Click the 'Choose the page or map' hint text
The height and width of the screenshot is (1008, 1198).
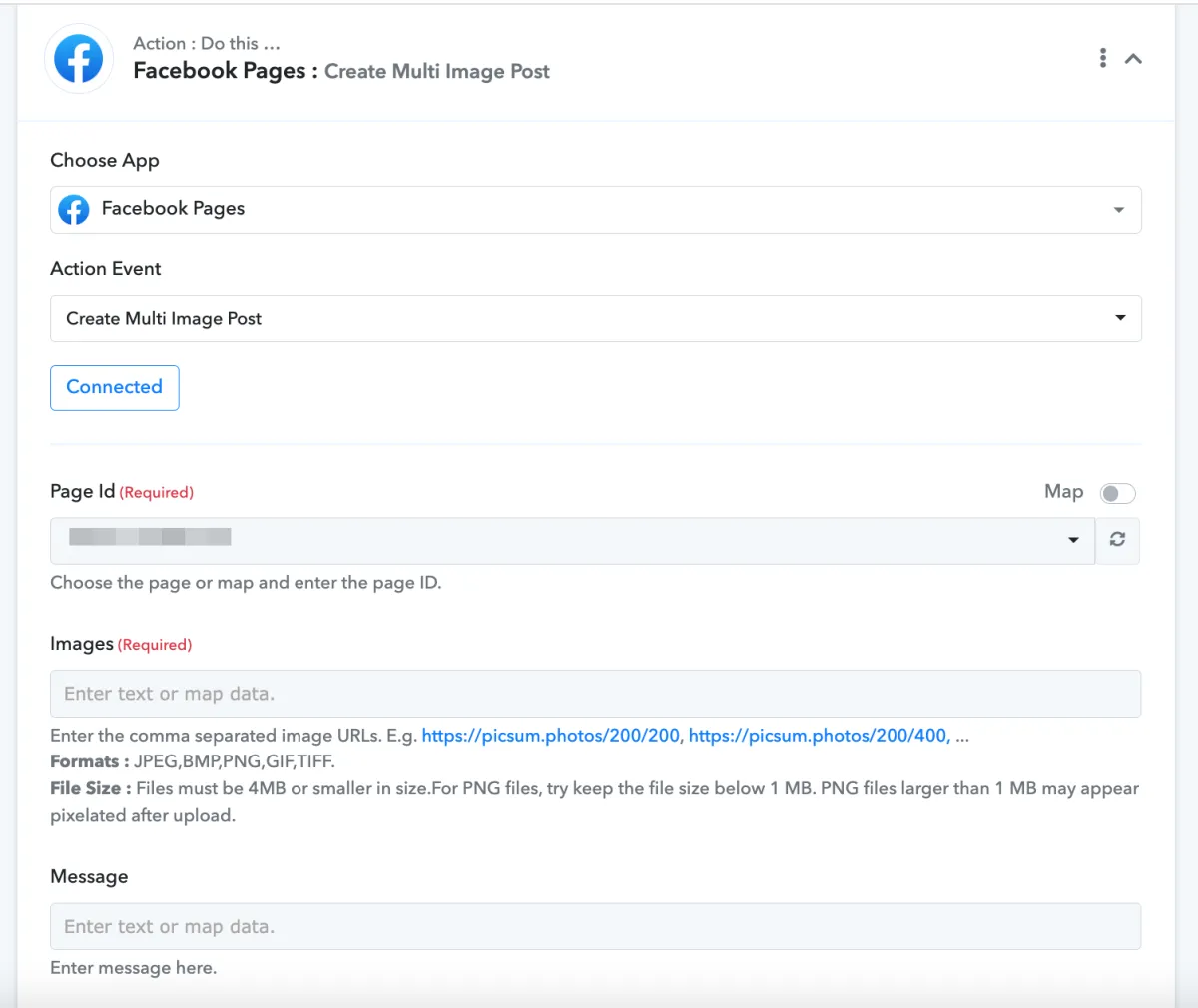point(246,583)
